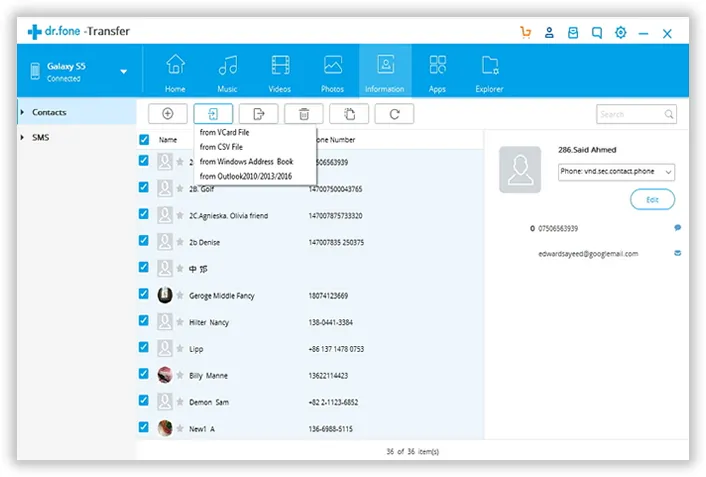Click phone number 136-6988-5115
Screen dimensions: 706x477
pyautogui.click(x=330, y=429)
